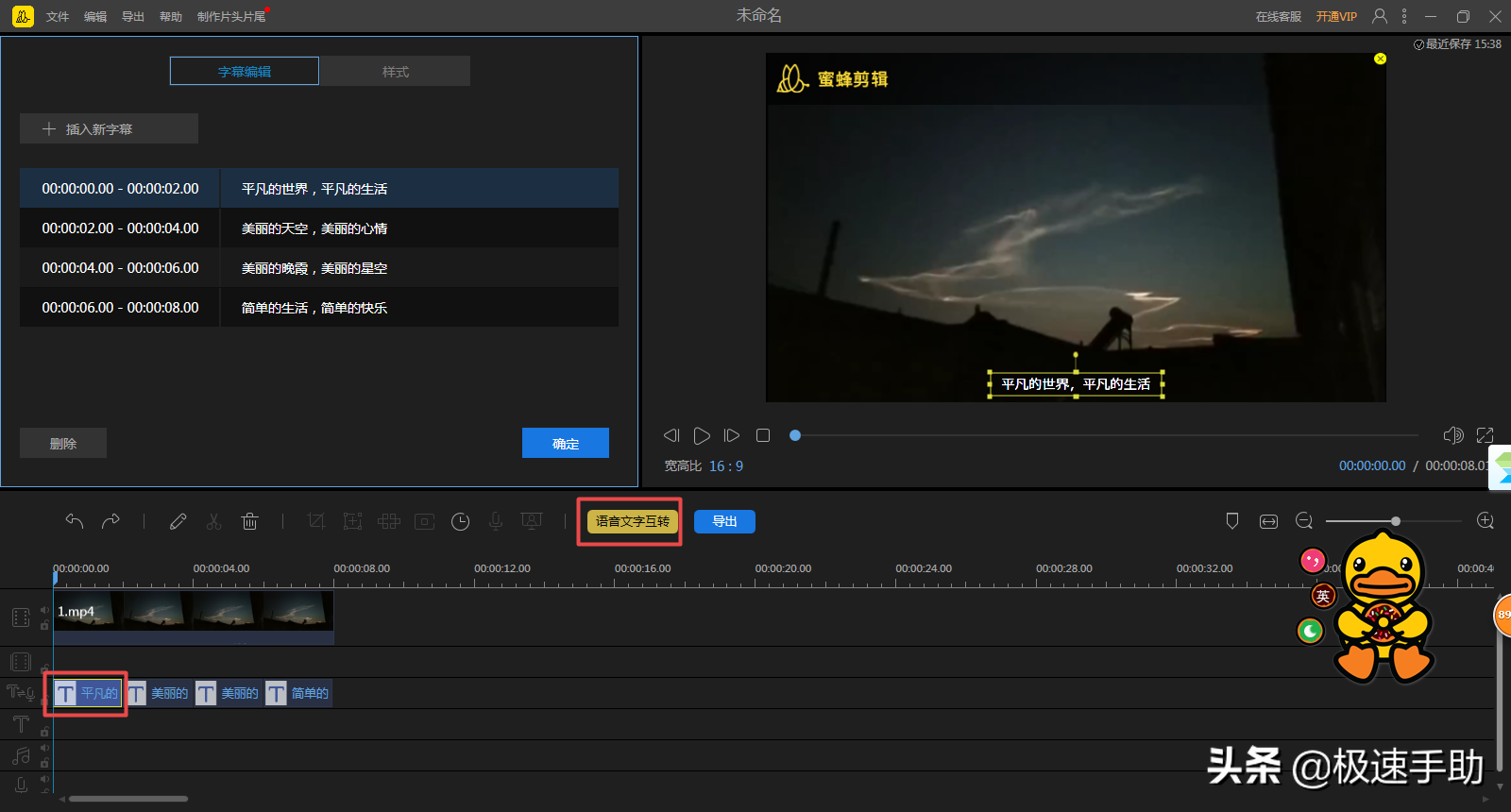
Task: Split clip with the scissors tool
Action: (213, 521)
